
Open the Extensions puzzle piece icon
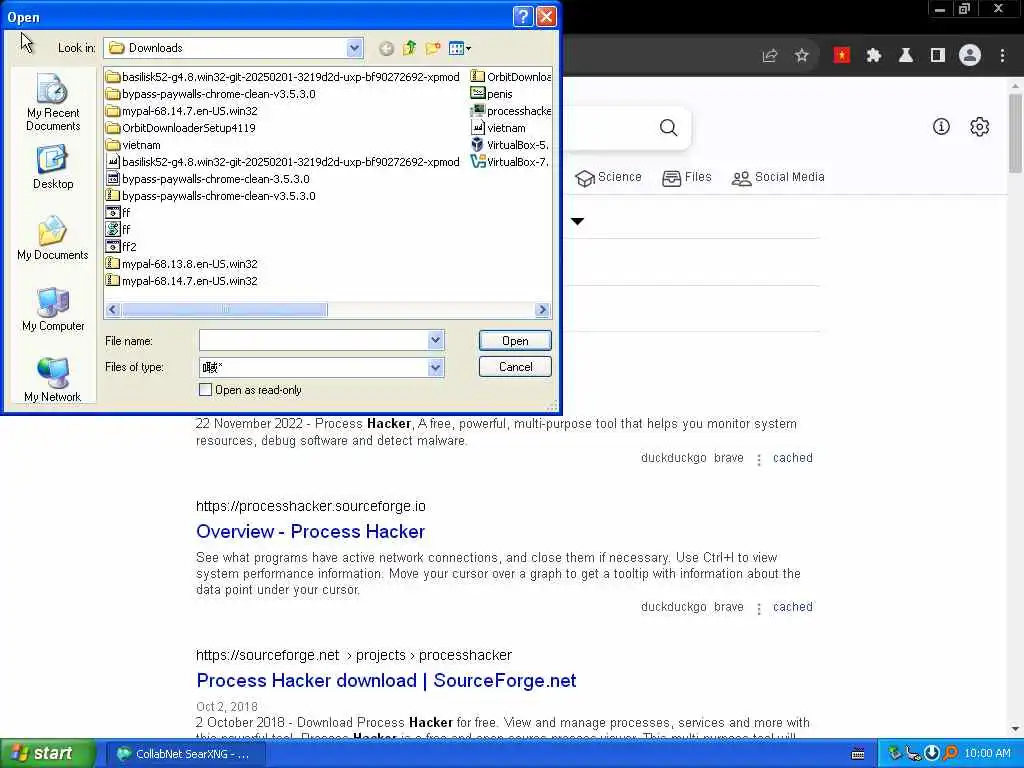pyautogui.click(x=874, y=56)
